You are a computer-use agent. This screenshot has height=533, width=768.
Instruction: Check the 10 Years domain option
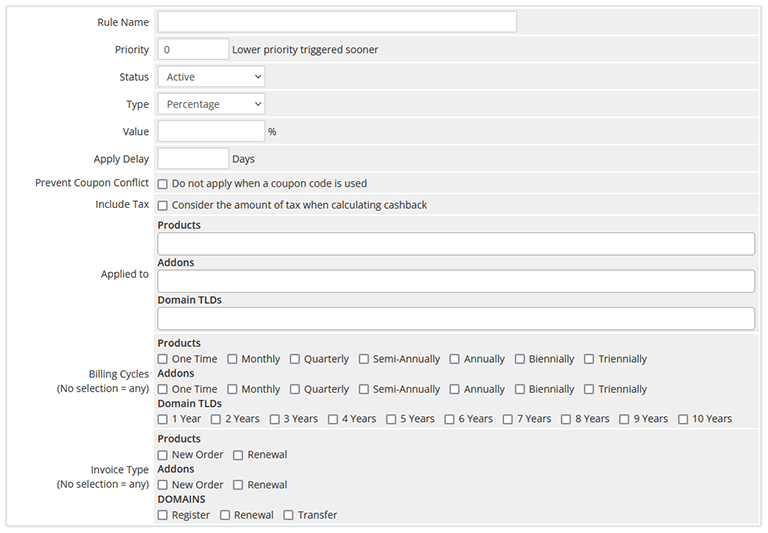coord(684,419)
